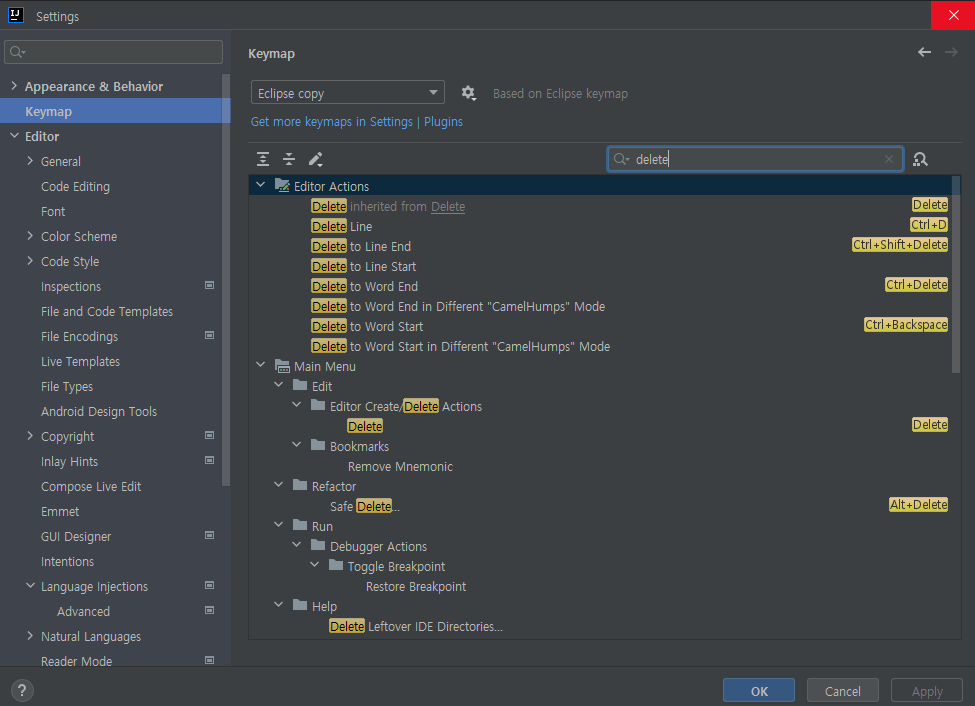Select Restore Breakpoint action

[415, 587]
